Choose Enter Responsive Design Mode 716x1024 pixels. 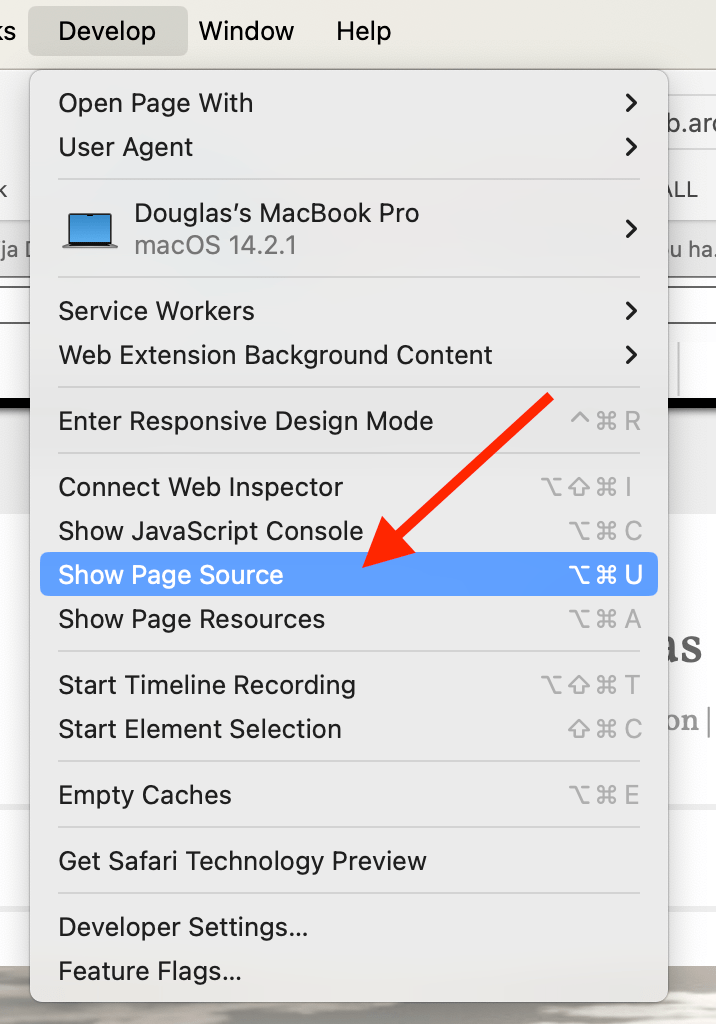[246, 421]
